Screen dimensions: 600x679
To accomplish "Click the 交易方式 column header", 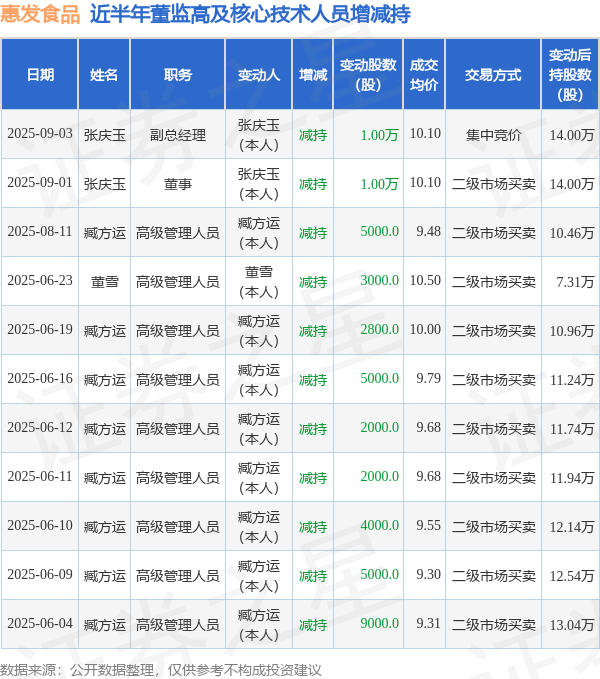I will 493,74.
